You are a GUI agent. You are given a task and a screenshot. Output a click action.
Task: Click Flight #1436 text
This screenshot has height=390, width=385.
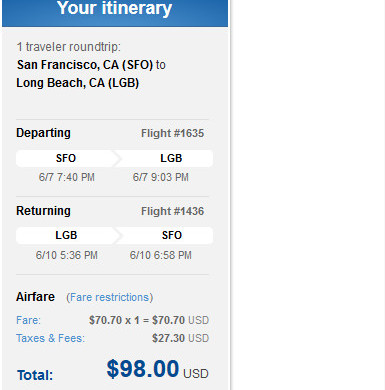point(172,211)
